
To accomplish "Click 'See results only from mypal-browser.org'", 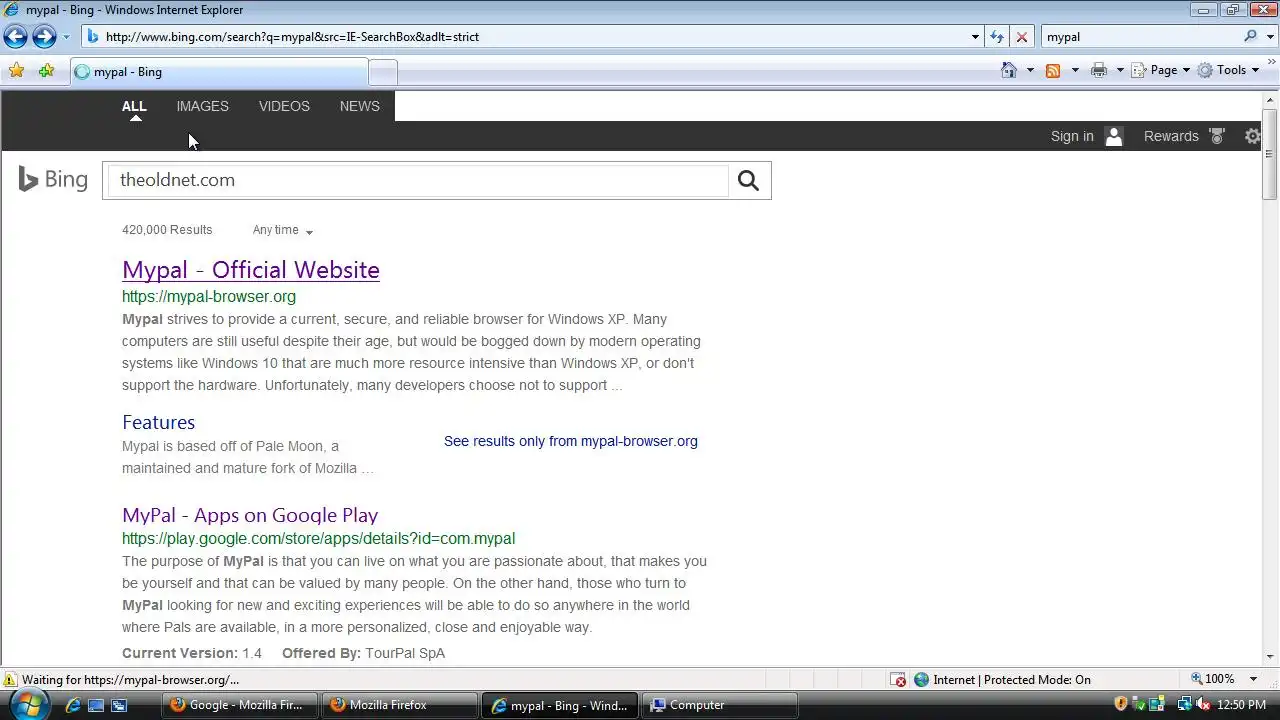I will coord(571,441).
